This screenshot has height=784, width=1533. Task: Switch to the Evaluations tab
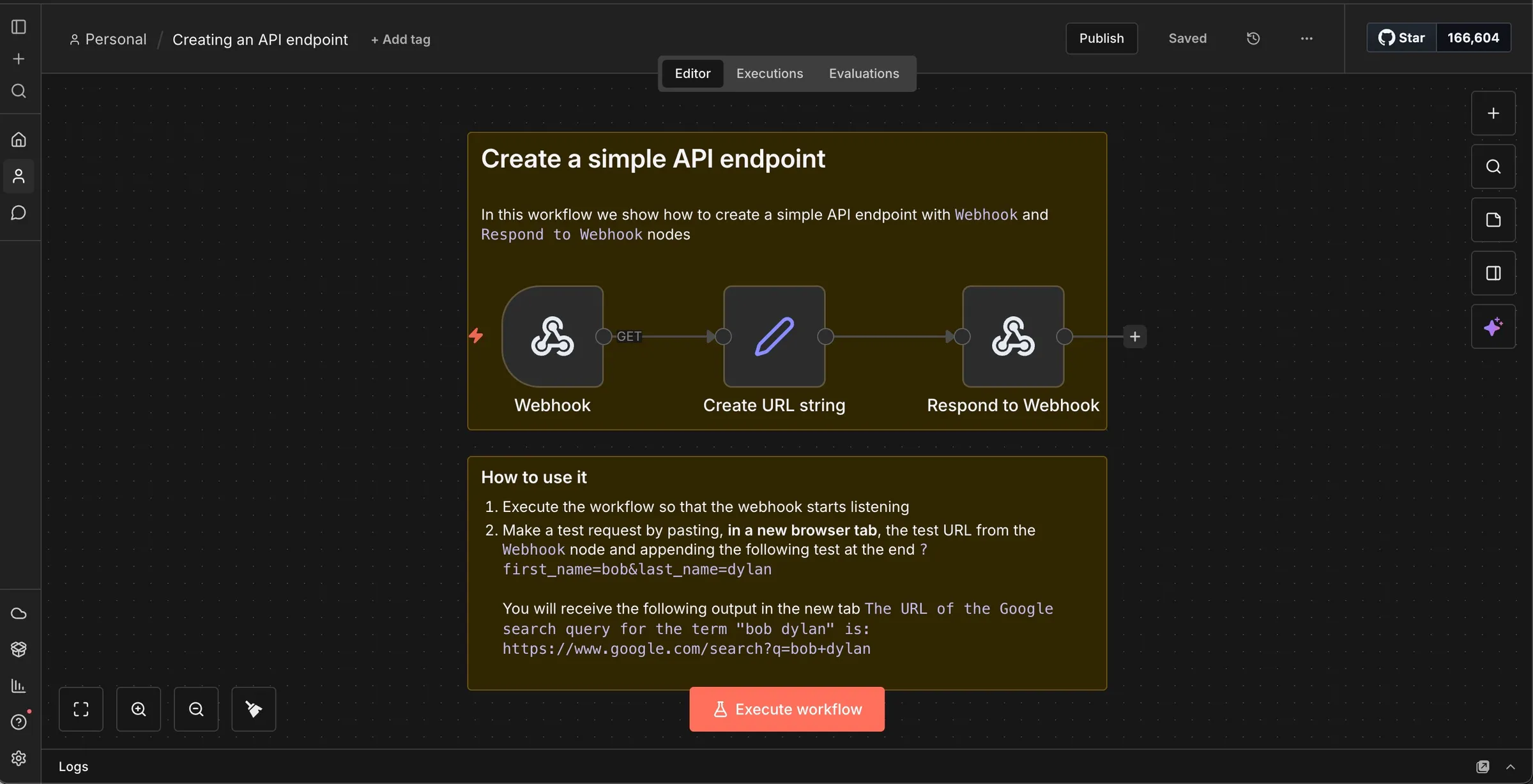pyautogui.click(x=864, y=73)
